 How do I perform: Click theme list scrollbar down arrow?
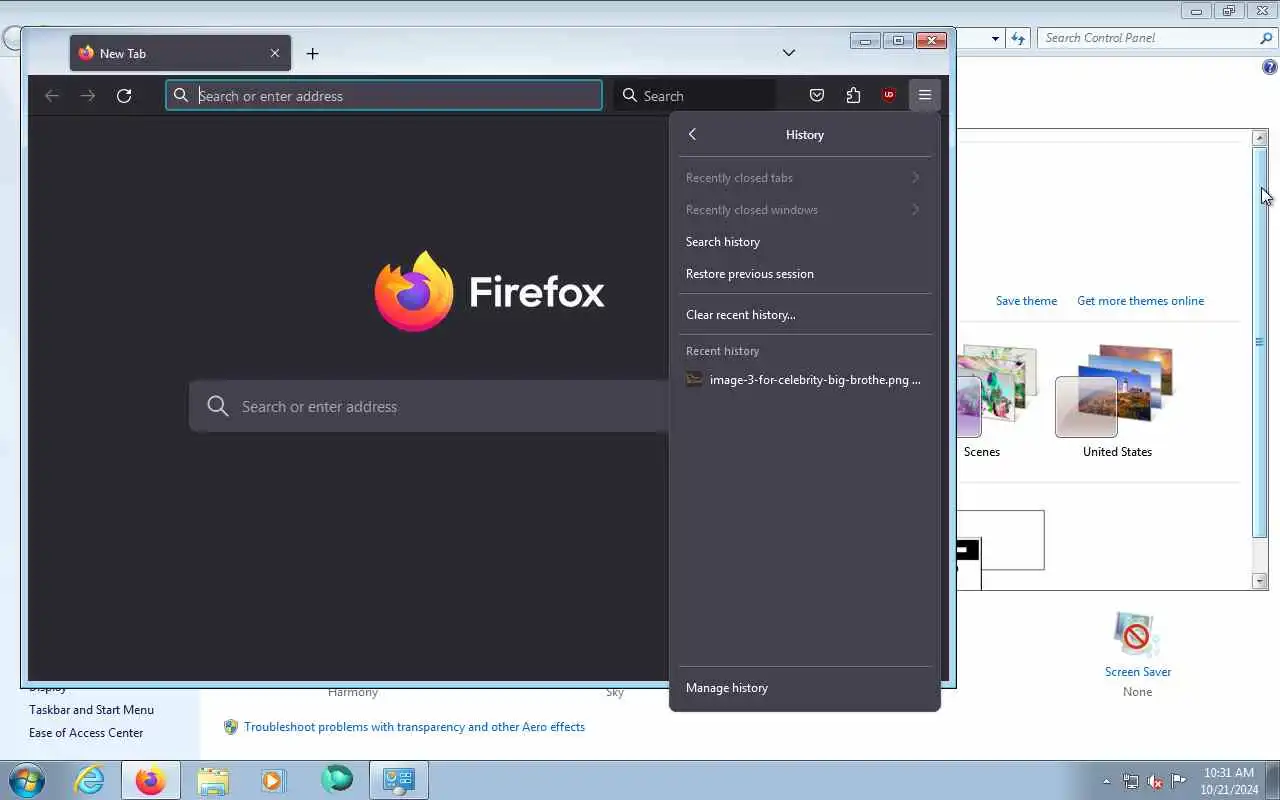tap(1260, 581)
